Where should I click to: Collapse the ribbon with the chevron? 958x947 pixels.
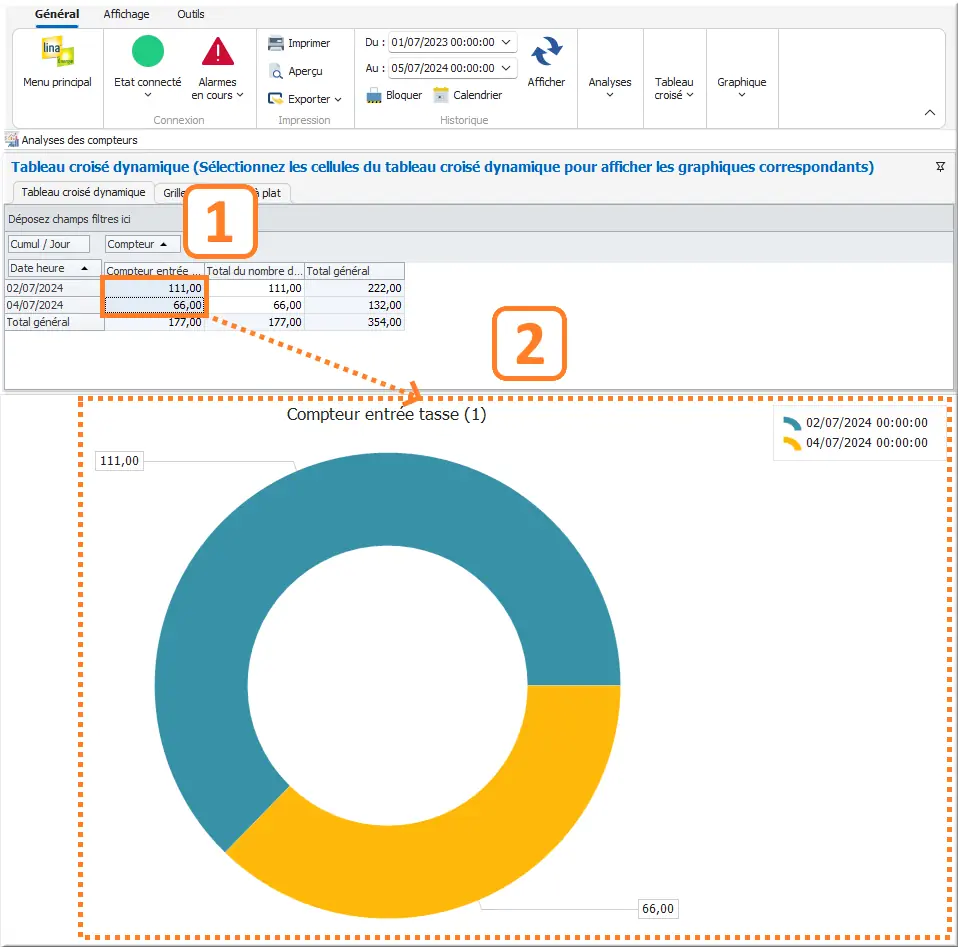930,112
